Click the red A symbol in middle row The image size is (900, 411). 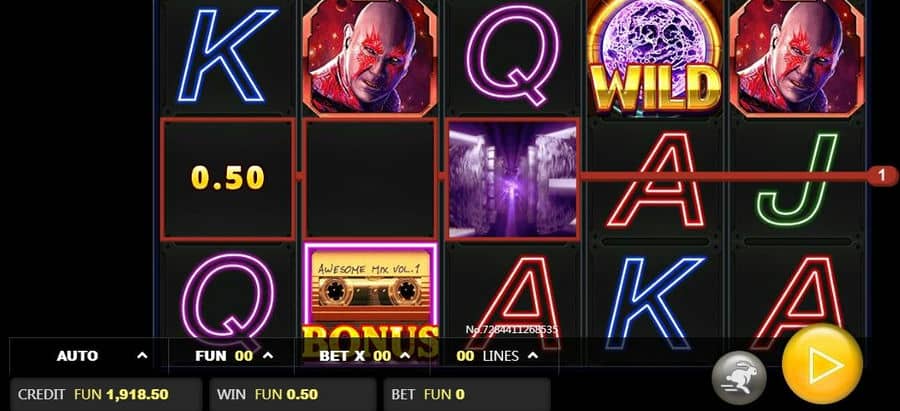655,180
